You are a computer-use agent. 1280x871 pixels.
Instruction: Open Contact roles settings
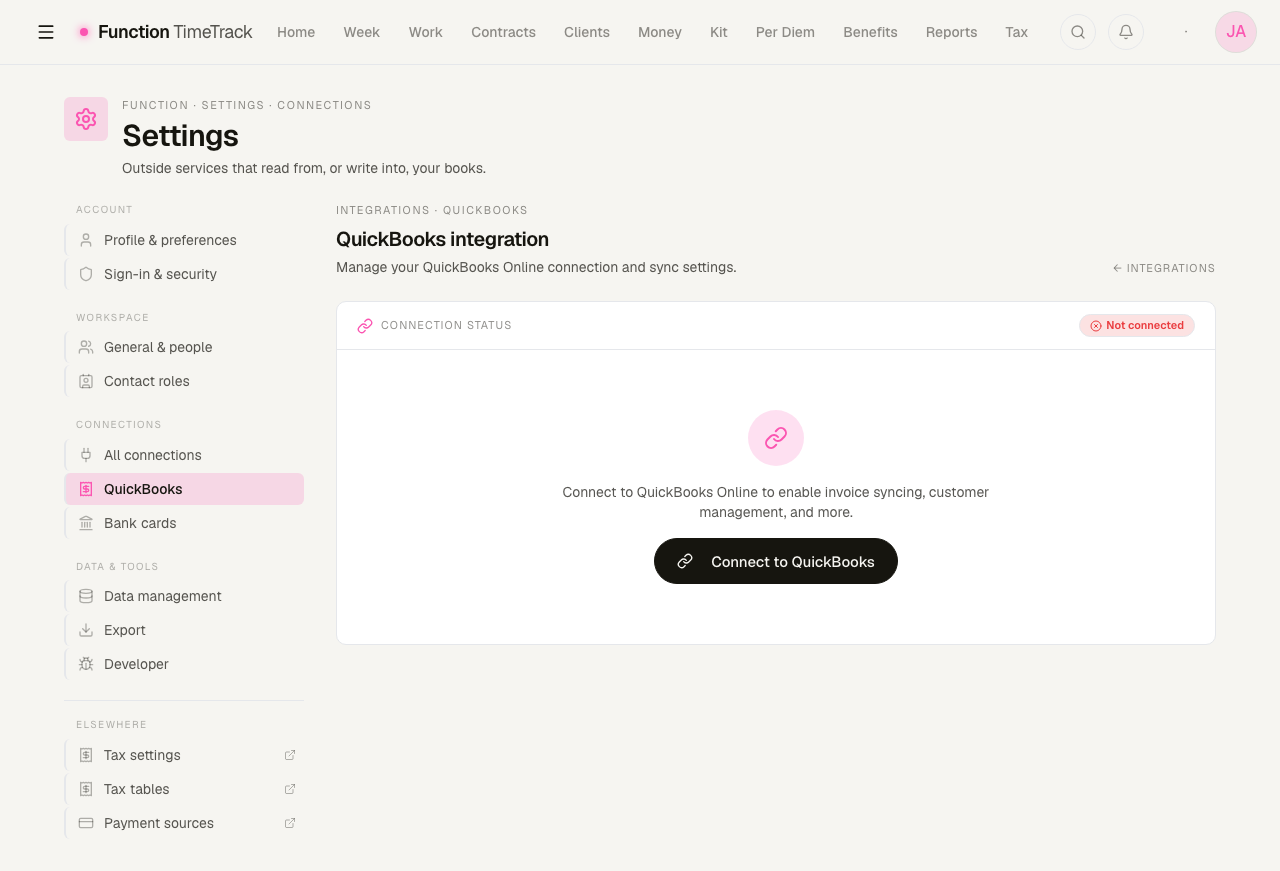pyautogui.click(x=184, y=381)
